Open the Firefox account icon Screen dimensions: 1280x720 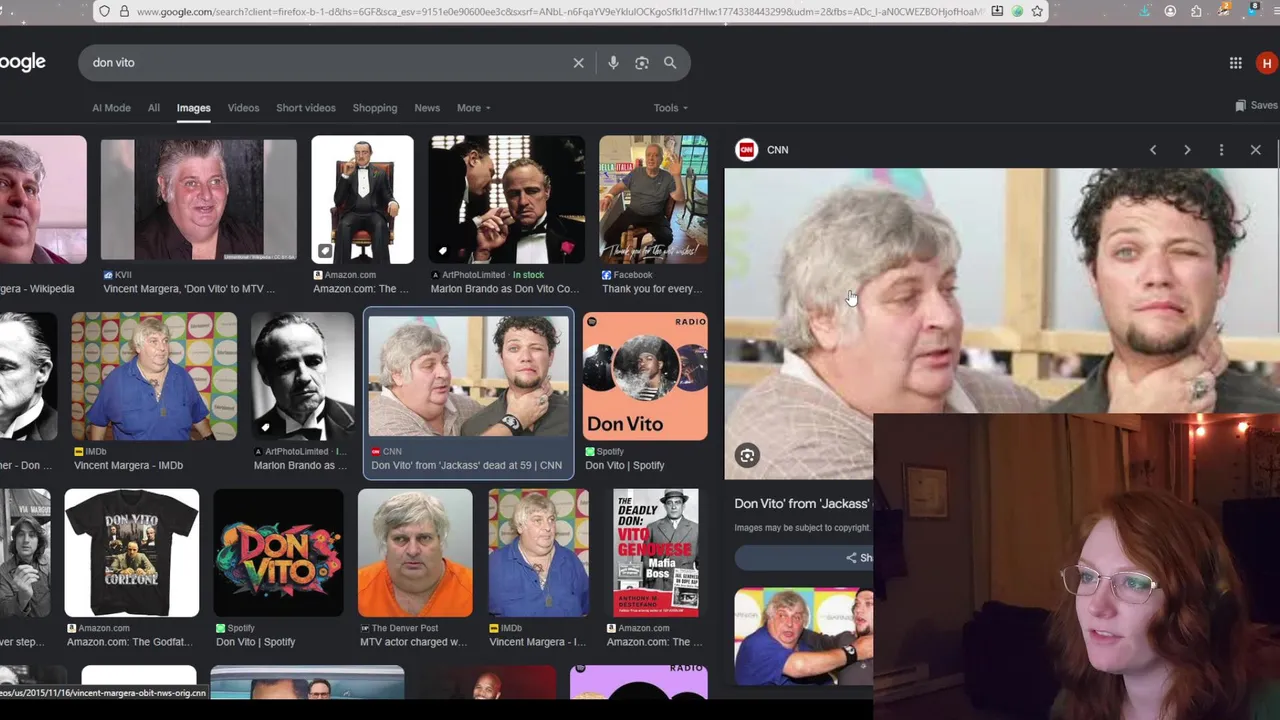(x=1170, y=11)
